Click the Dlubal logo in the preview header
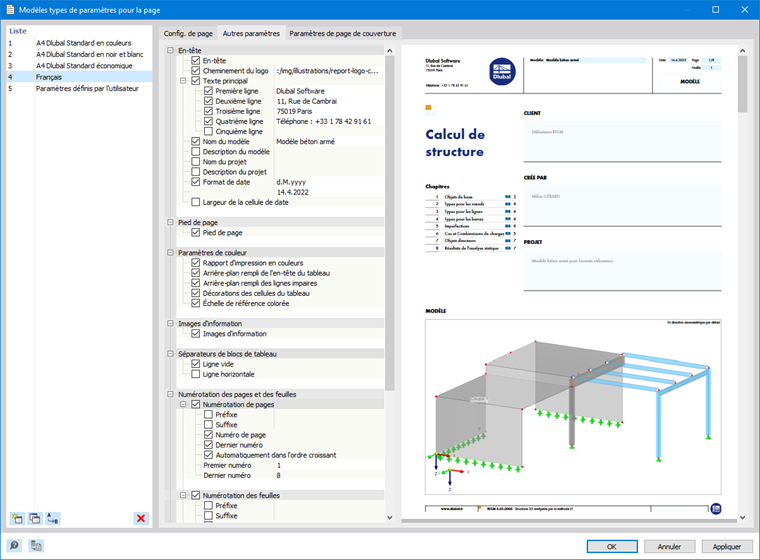Screen dimensions: 760x560 pos(502,72)
